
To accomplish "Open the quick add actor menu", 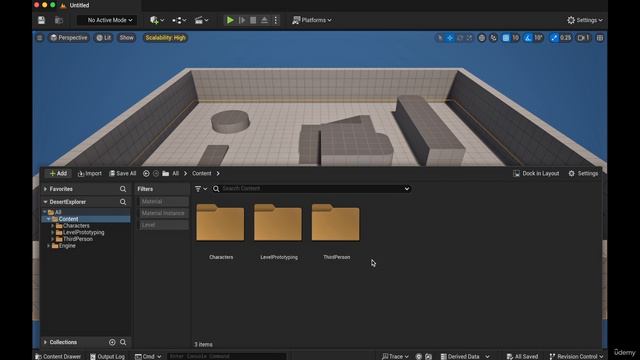I will (x=157, y=20).
